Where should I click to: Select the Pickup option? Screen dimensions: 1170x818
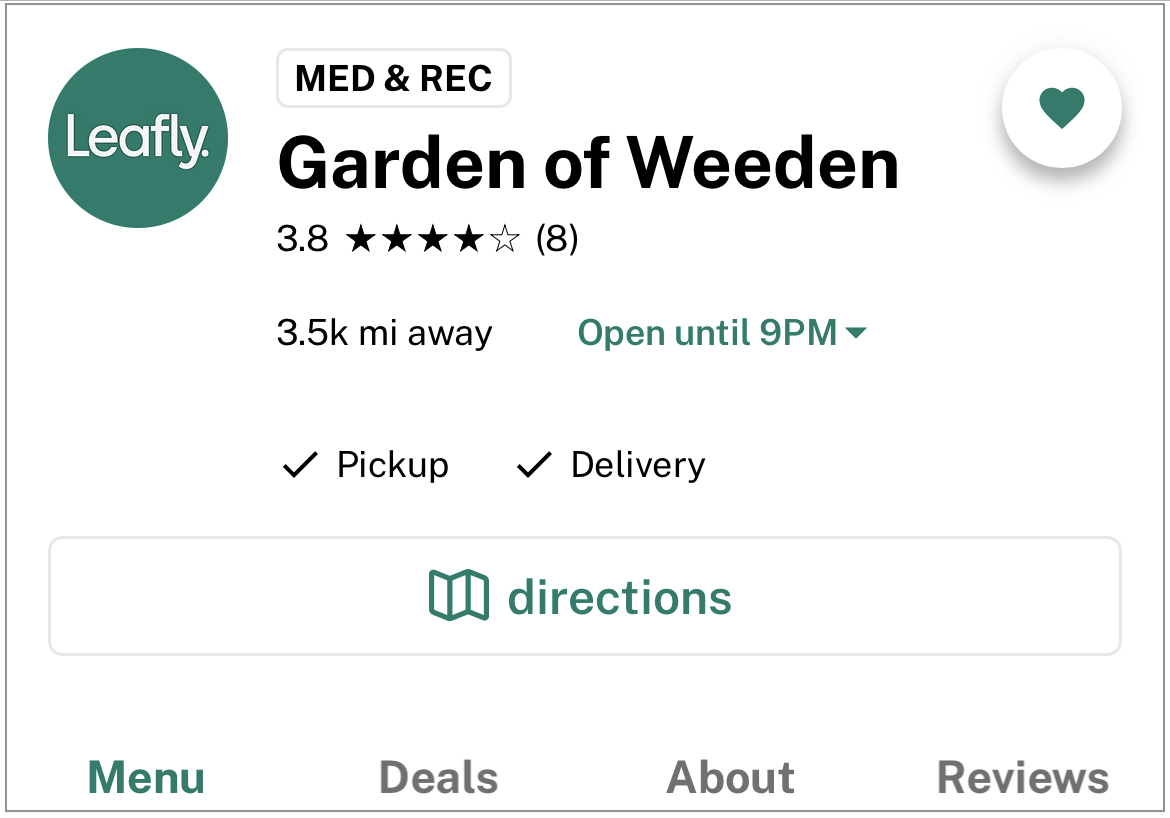coord(366,465)
